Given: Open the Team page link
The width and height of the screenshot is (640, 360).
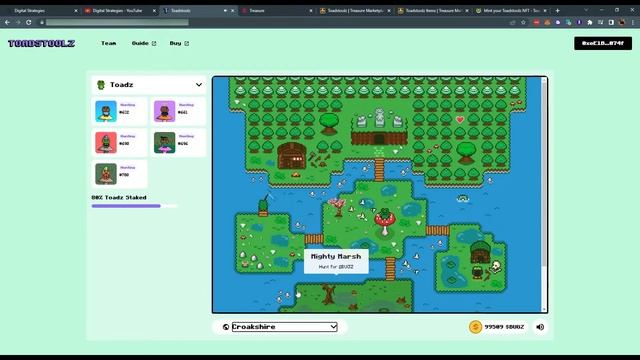Looking at the screenshot, I should point(109,43).
